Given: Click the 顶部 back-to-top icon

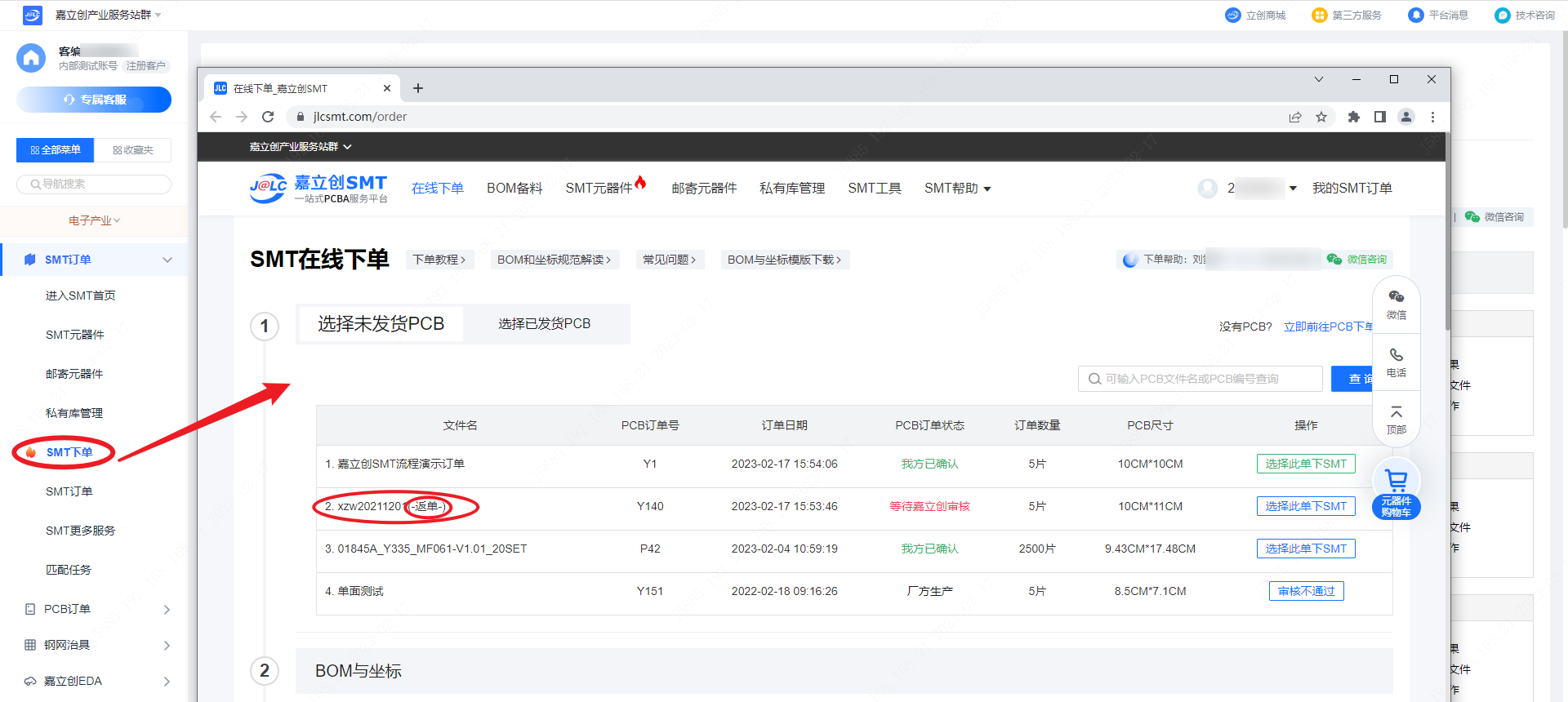Looking at the screenshot, I should tap(1396, 418).
